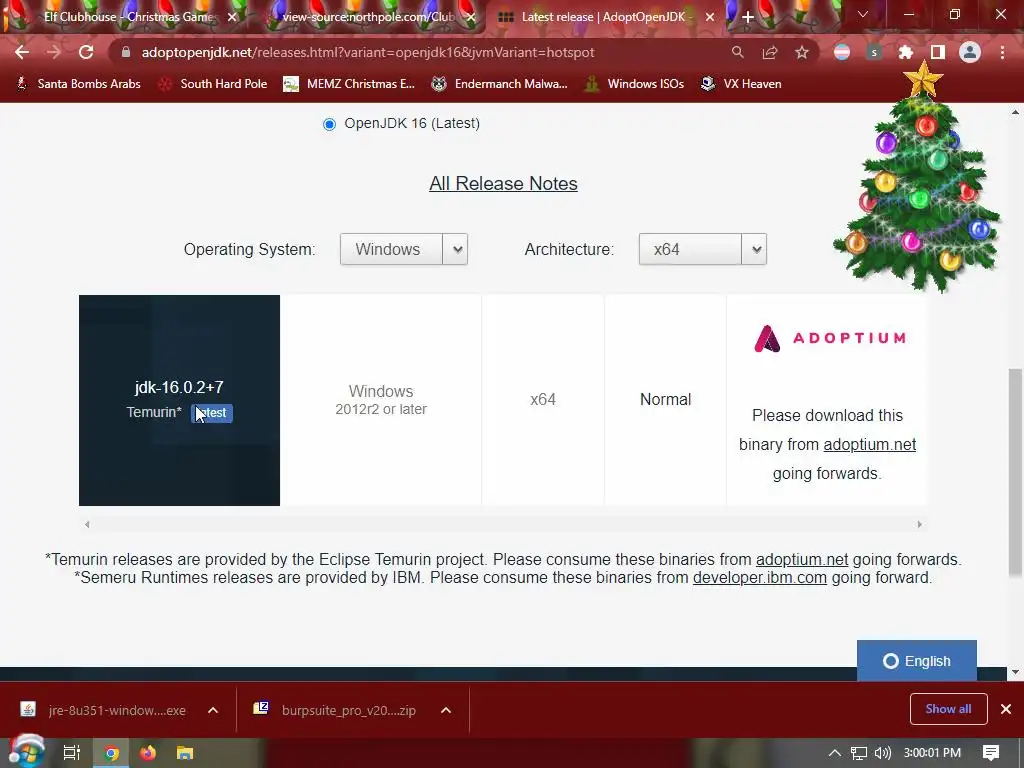Expand options for jre-8u351 download

pyautogui.click(x=213, y=711)
